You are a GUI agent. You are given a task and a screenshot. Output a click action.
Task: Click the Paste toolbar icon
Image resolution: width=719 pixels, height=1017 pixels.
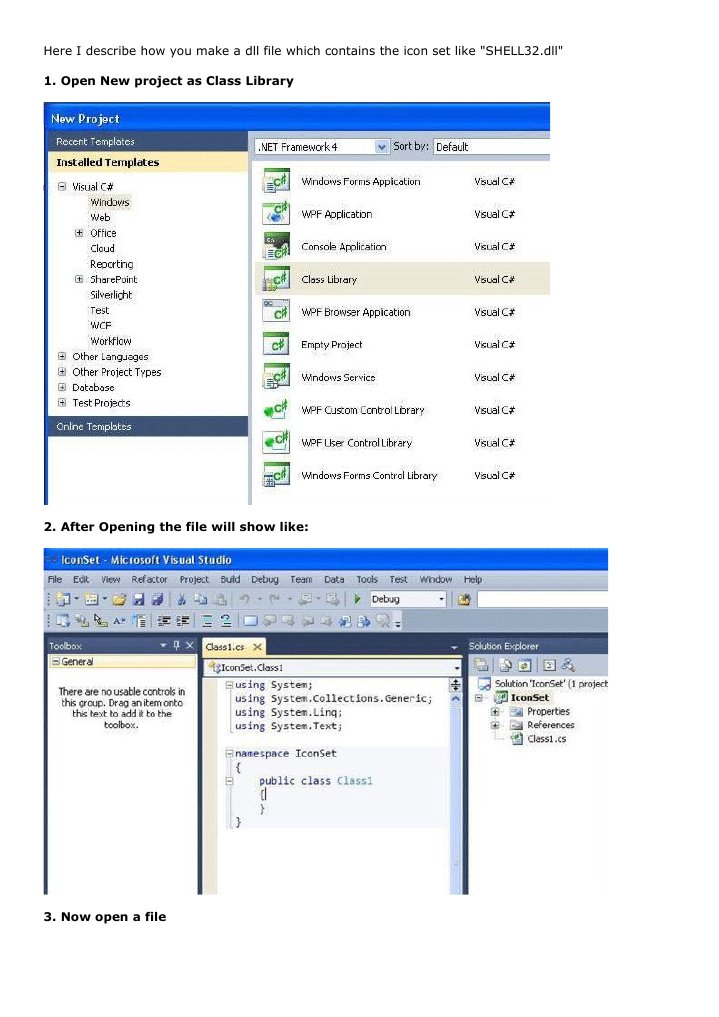[220, 599]
